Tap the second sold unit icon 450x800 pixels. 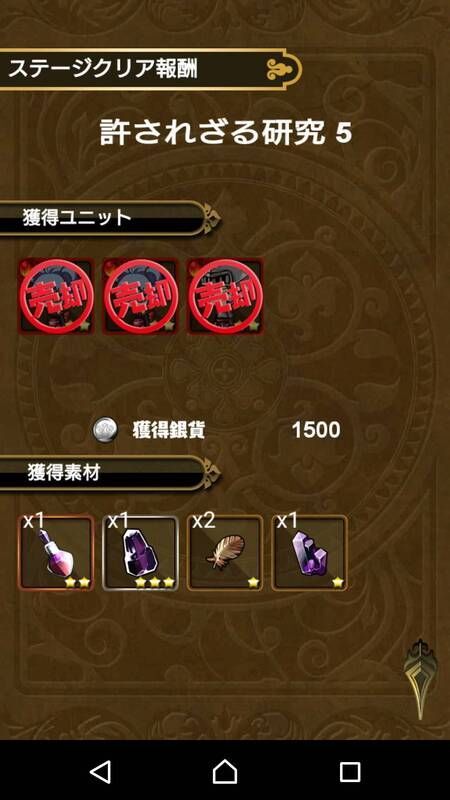[x=140, y=296]
